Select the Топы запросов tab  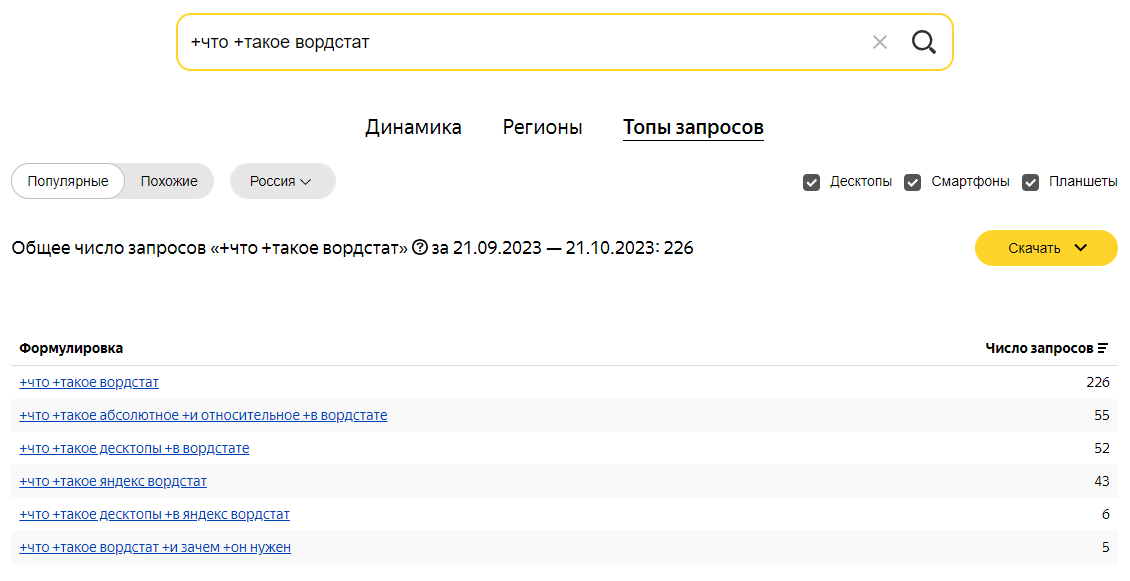[693, 128]
